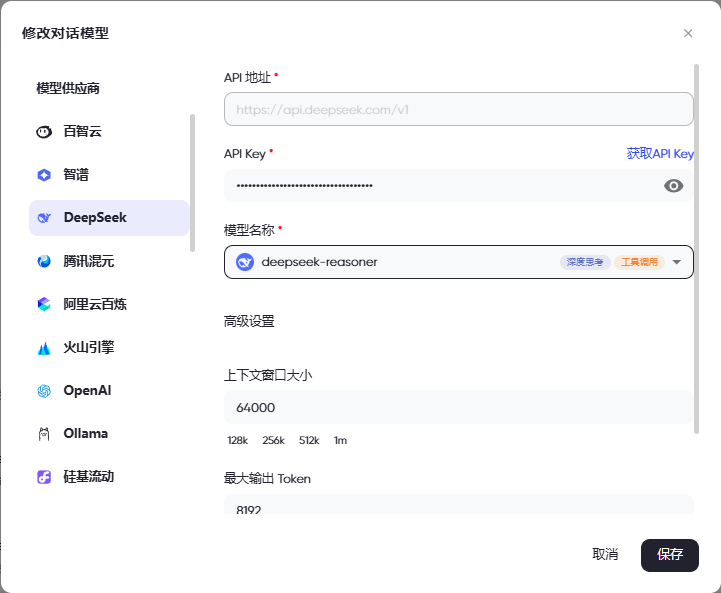This screenshot has width=721, height=593.
Task: Click the 工具调用 tag
Action: 639,262
